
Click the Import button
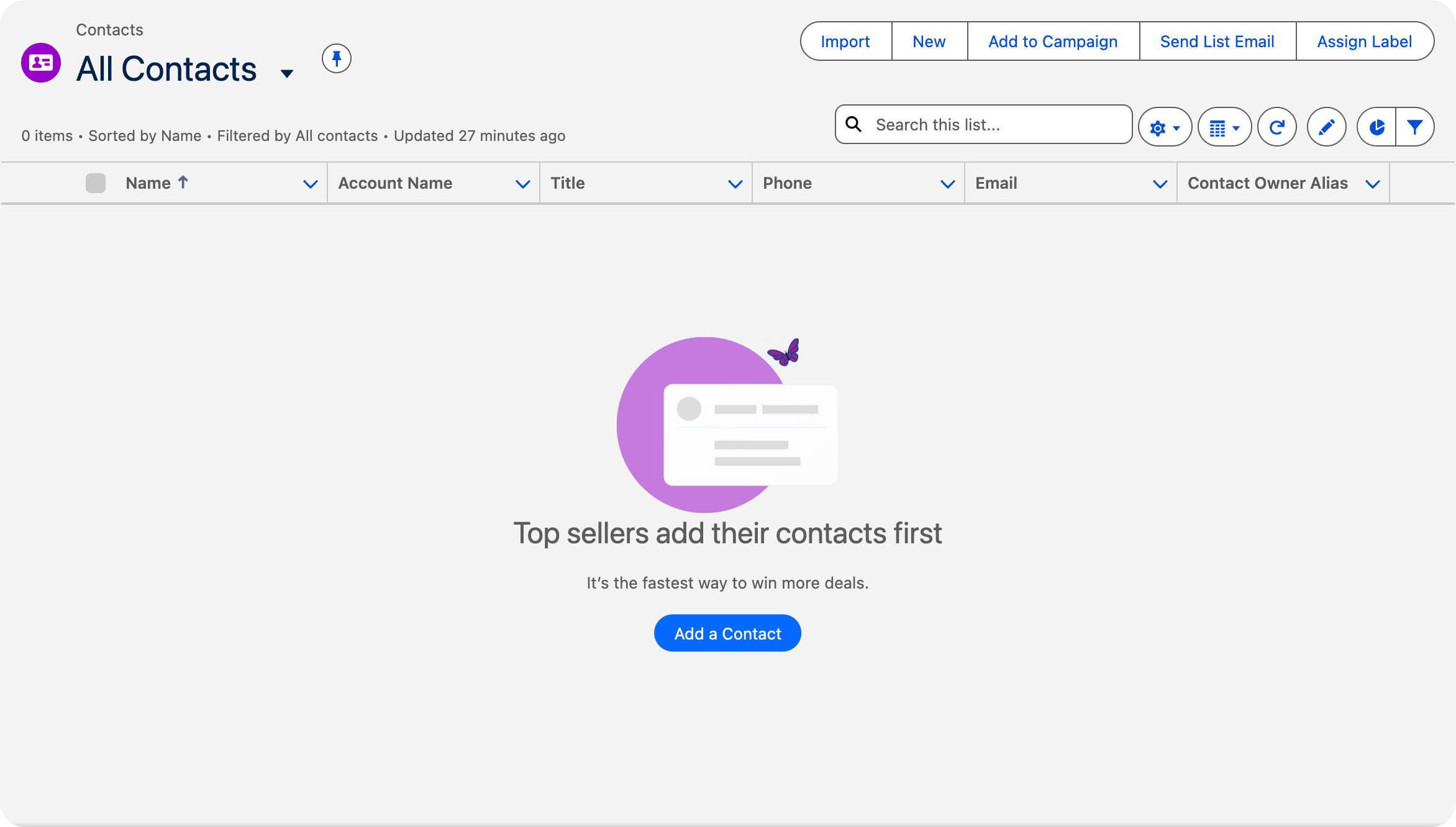coord(845,41)
